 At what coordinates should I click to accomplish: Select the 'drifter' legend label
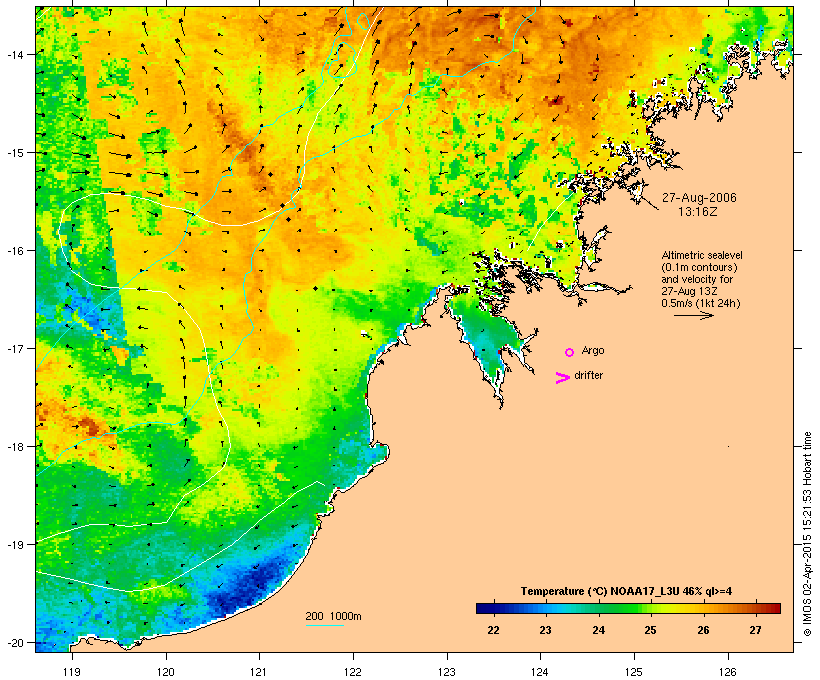588,375
